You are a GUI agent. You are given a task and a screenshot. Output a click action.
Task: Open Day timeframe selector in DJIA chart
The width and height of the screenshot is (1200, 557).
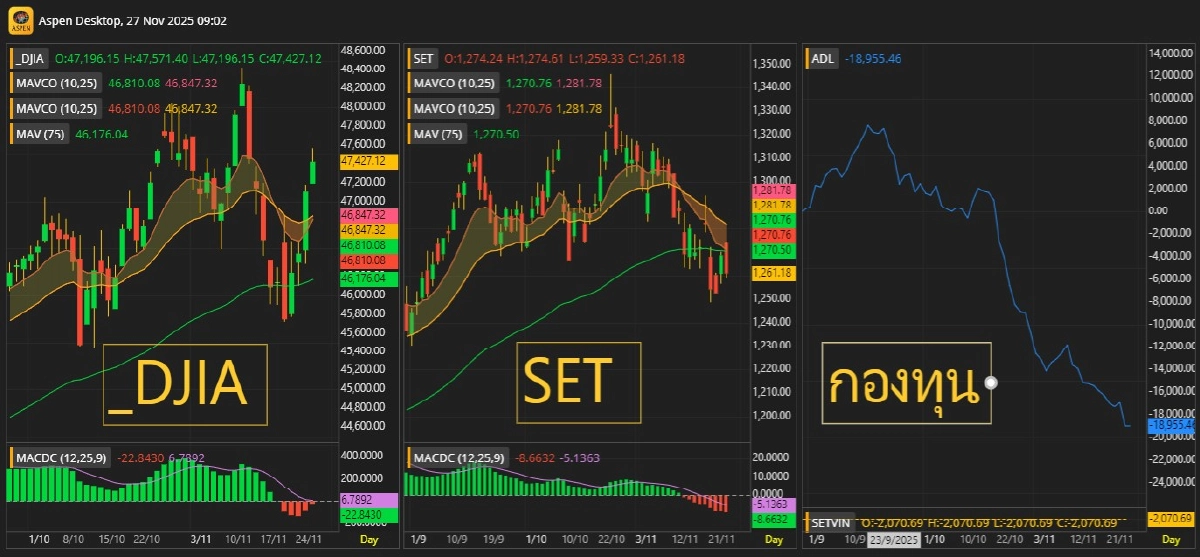tap(369, 540)
